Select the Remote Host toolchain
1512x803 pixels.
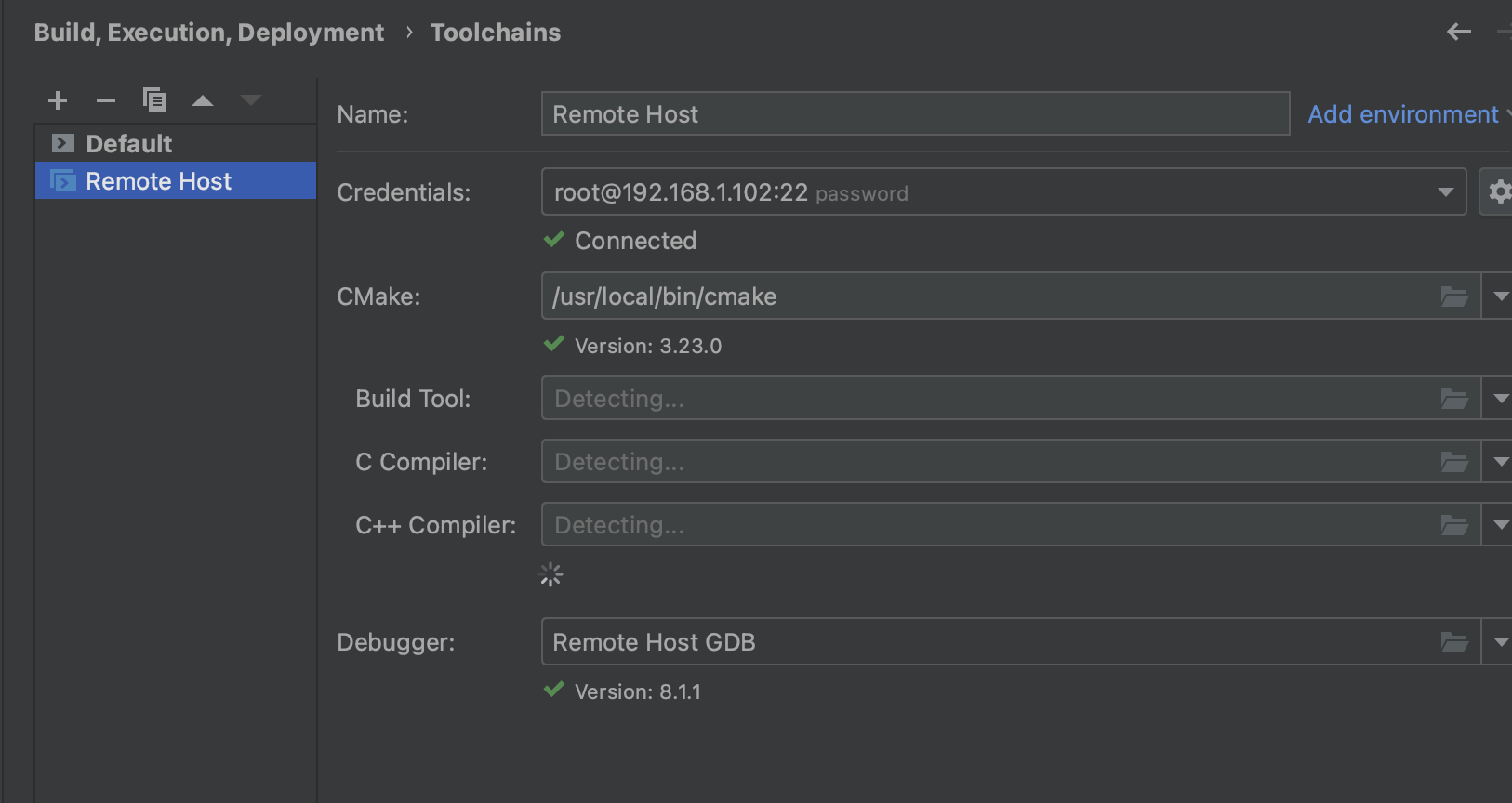(x=176, y=180)
